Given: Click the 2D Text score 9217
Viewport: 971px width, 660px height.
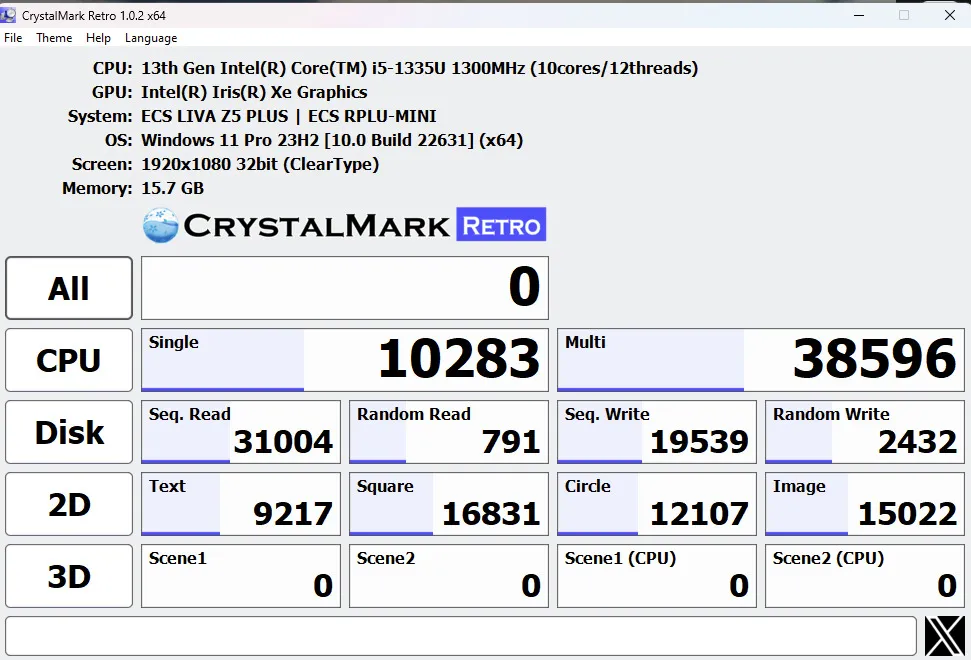Looking at the screenshot, I should (x=241, y=504).
